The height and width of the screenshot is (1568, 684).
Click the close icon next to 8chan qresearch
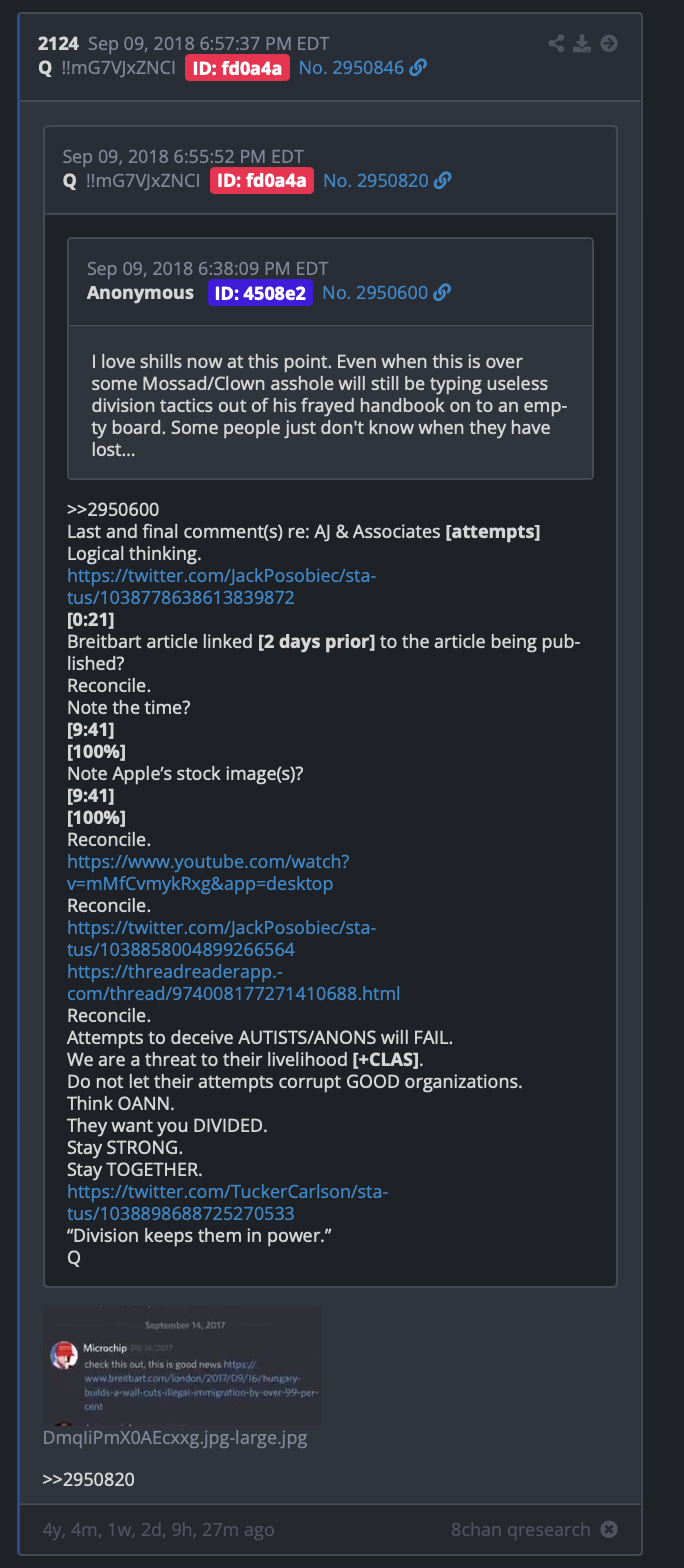(609, 1529)
